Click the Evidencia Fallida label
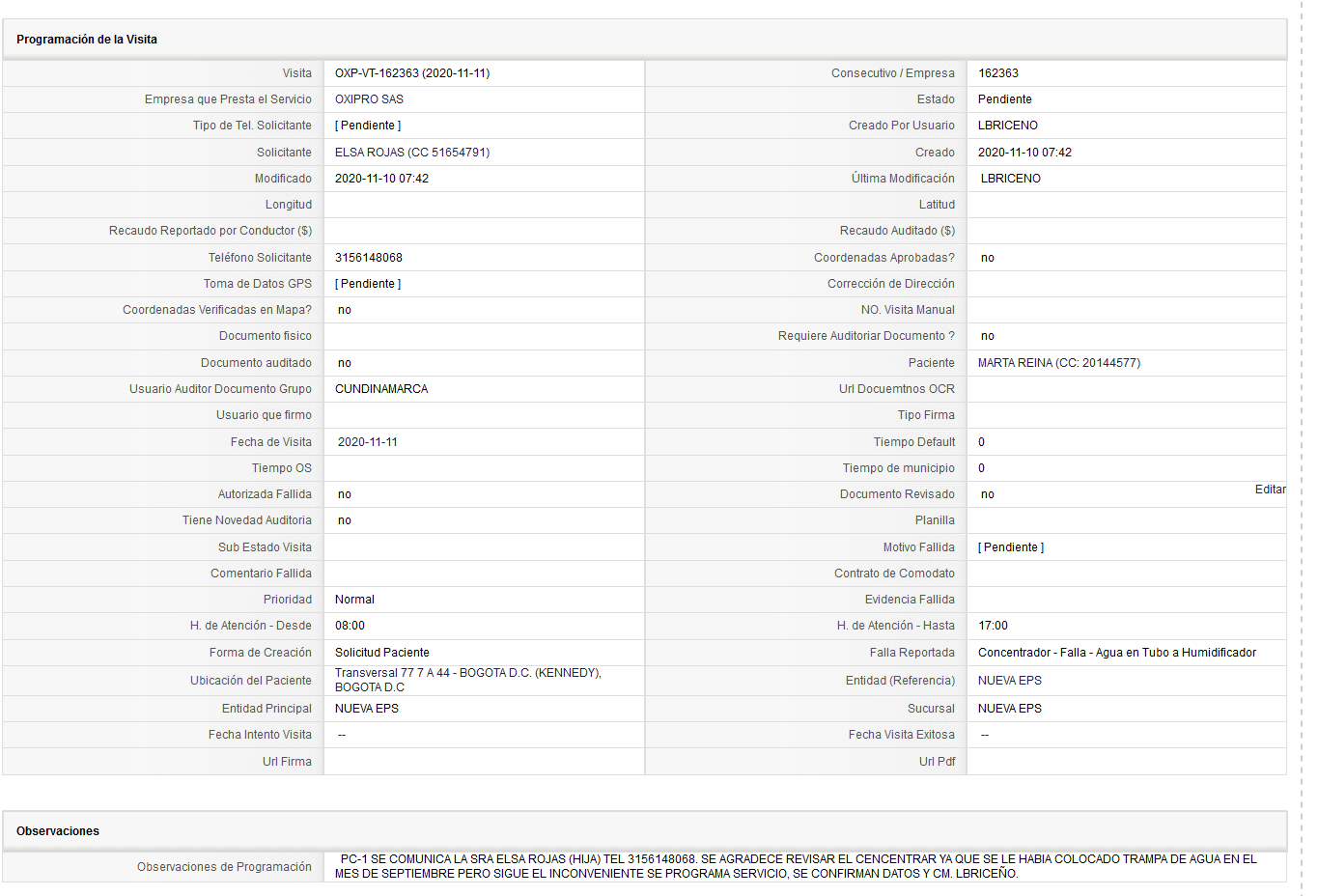This screenshot has height=896, width=1318. tap(910, 600)
